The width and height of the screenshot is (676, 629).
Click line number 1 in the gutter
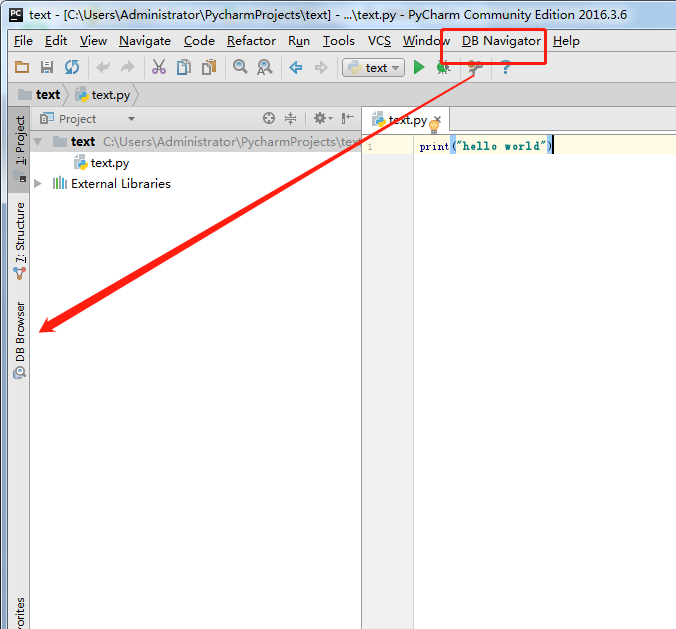click(x=370, y=147)
